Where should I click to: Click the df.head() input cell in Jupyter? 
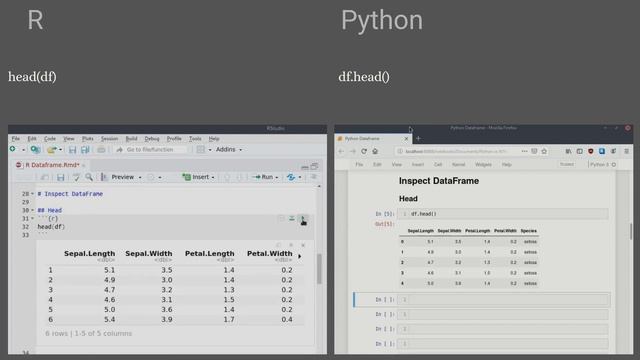click(x=502, y=214)
